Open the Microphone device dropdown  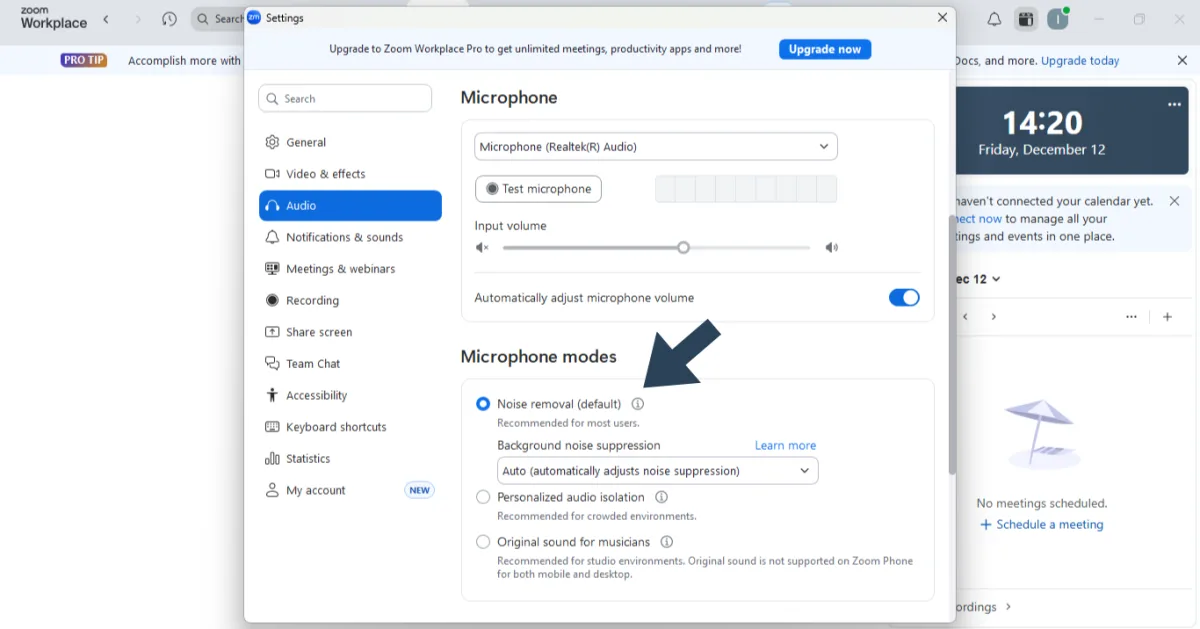(655, 147)
